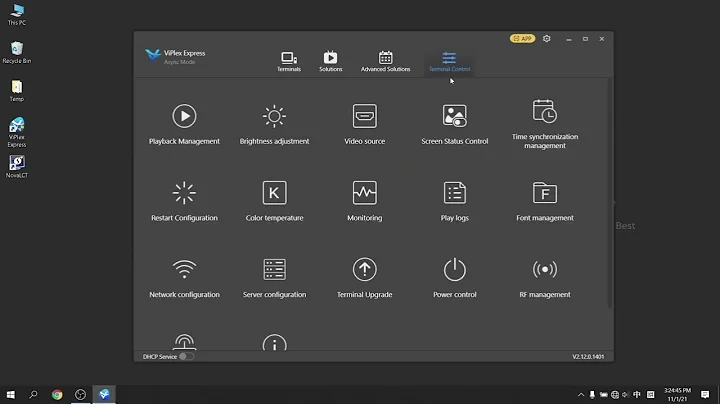Click the ViPlex Express taskbar button

[x=104, y=394]
